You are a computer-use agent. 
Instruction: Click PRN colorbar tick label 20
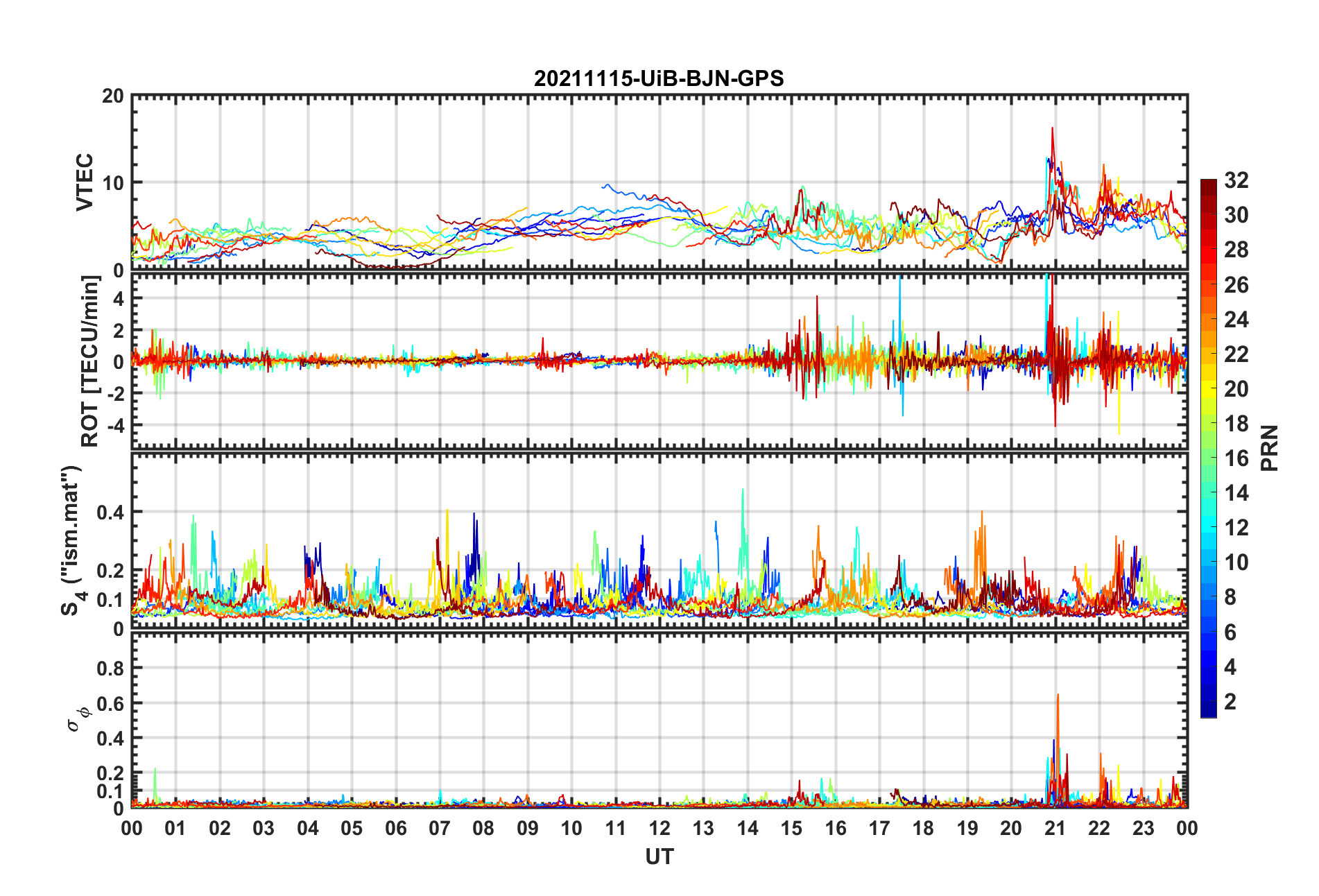pos(1236,388)
